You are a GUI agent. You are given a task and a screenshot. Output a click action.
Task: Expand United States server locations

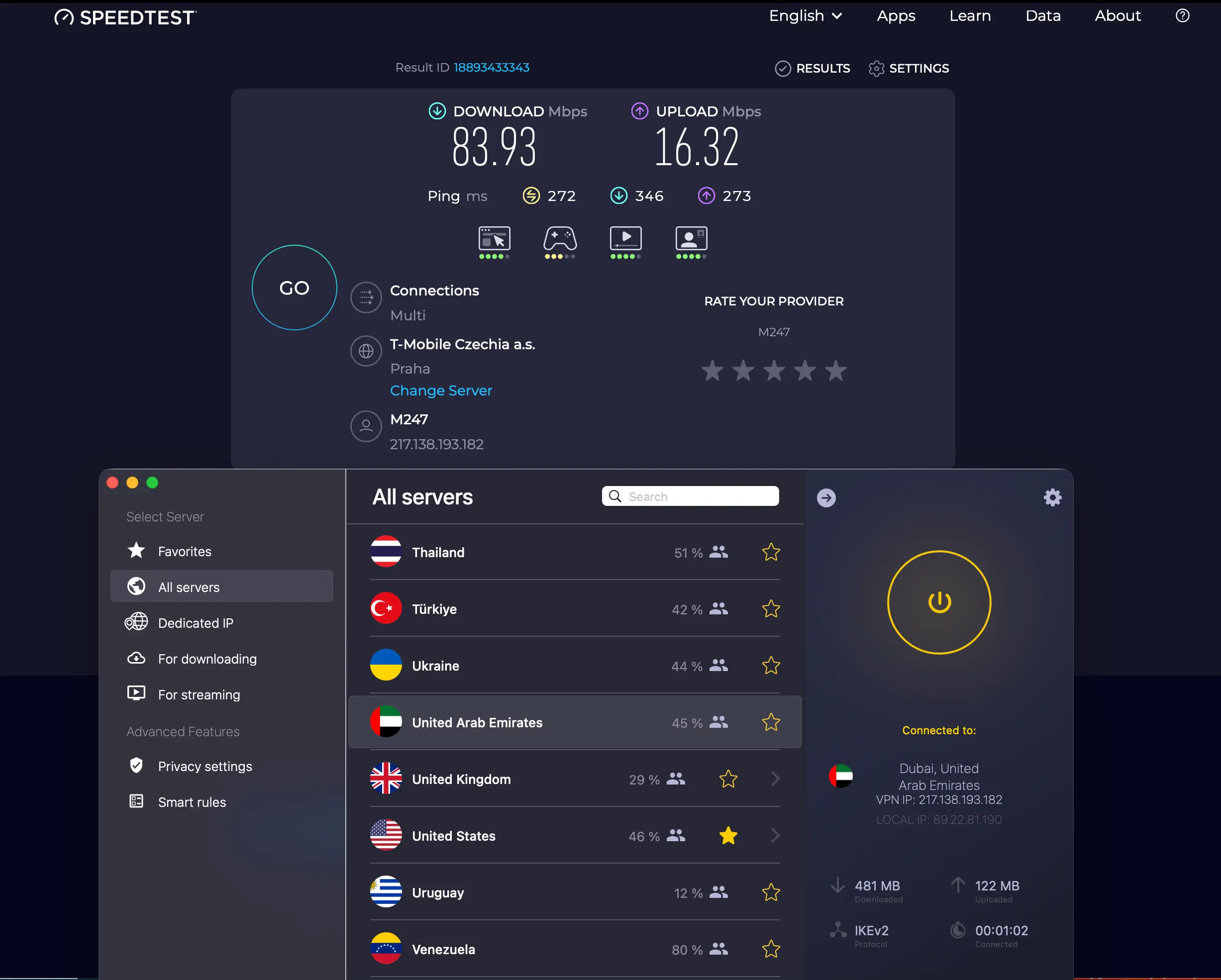tap(775, 836)
